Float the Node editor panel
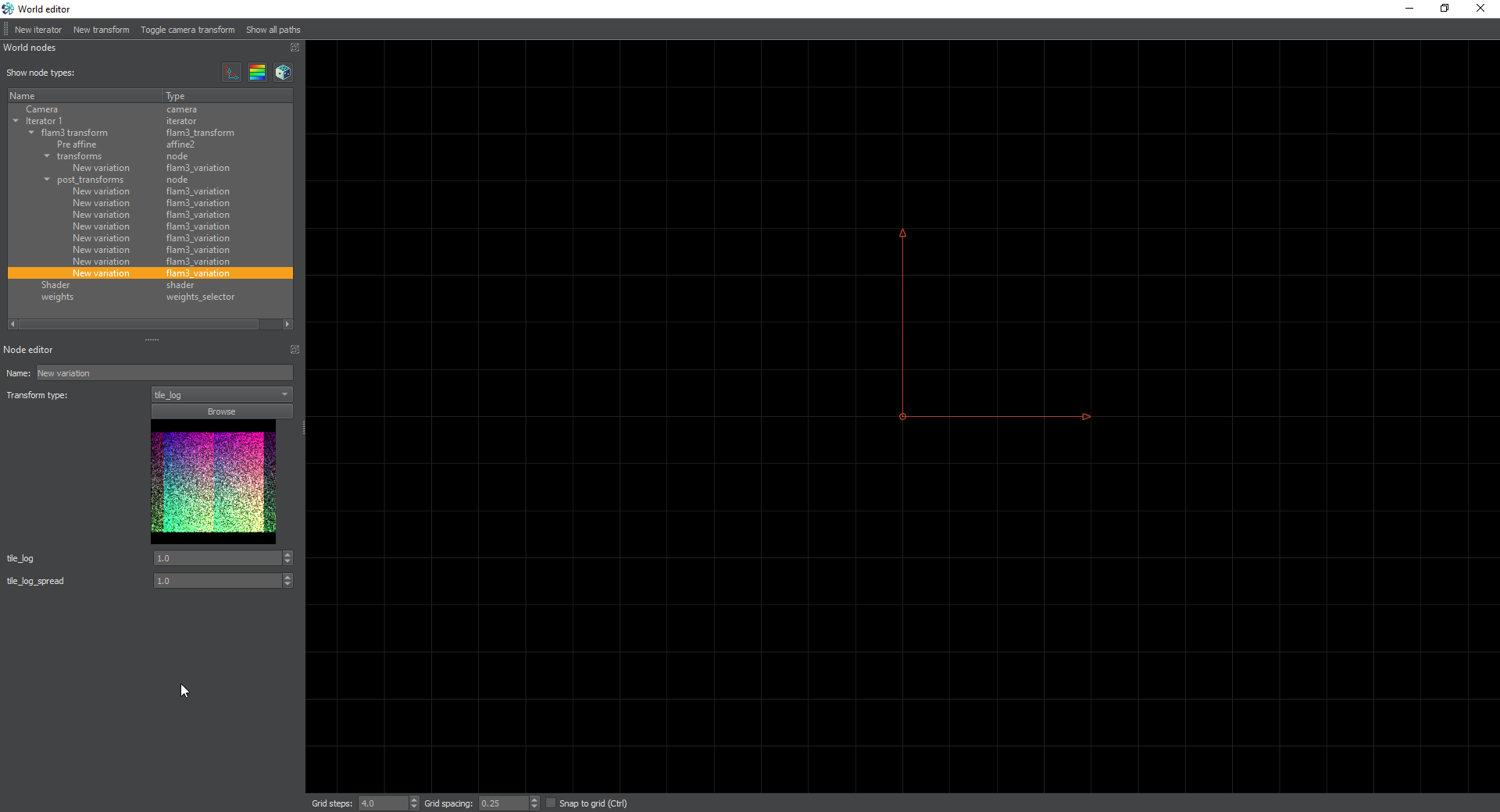The image size is (1500, 812). 295,350
